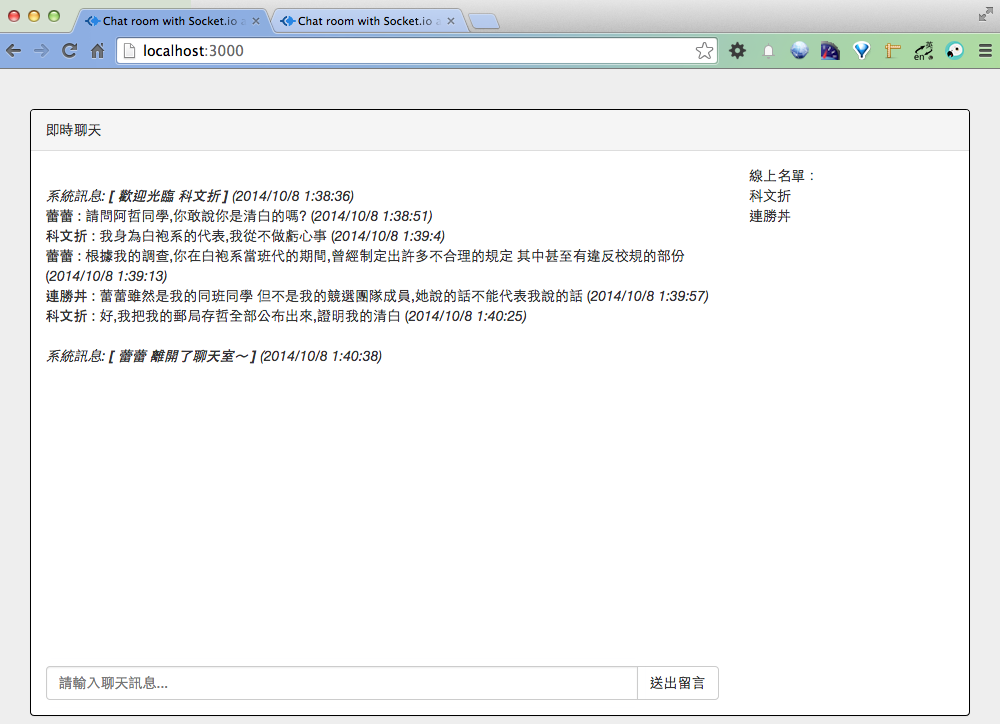Open the Chrome hamburger menu
Screen dimensions: 1000x724
(985, 51)
